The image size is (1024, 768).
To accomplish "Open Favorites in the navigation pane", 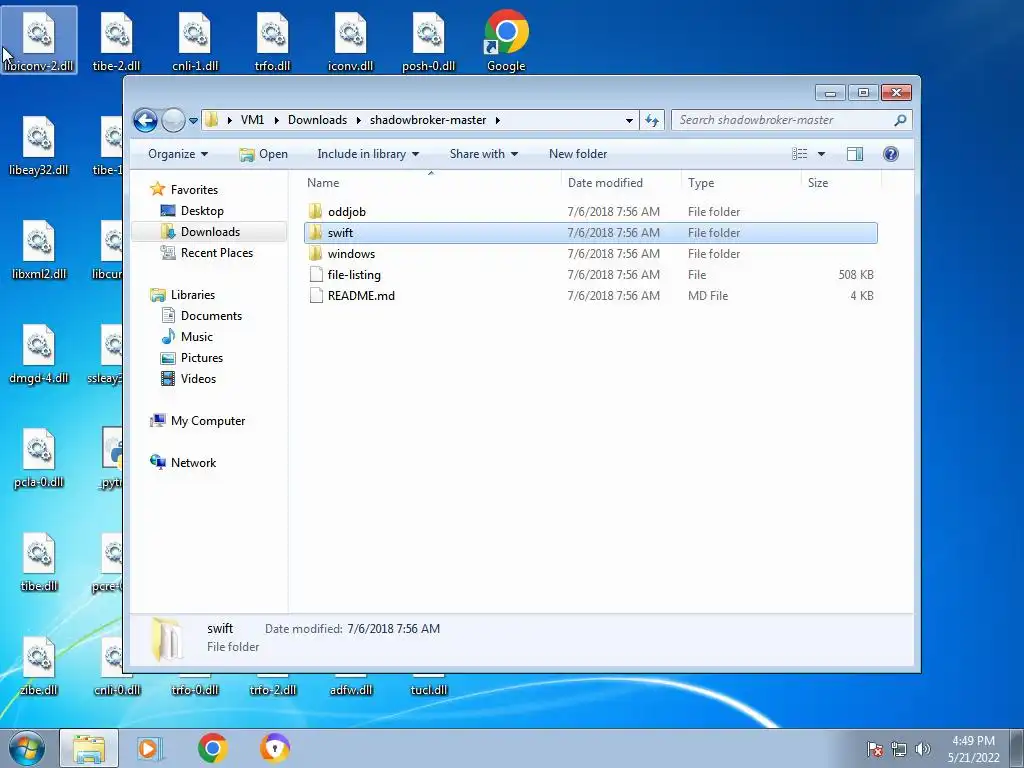I will pos(194,189).
